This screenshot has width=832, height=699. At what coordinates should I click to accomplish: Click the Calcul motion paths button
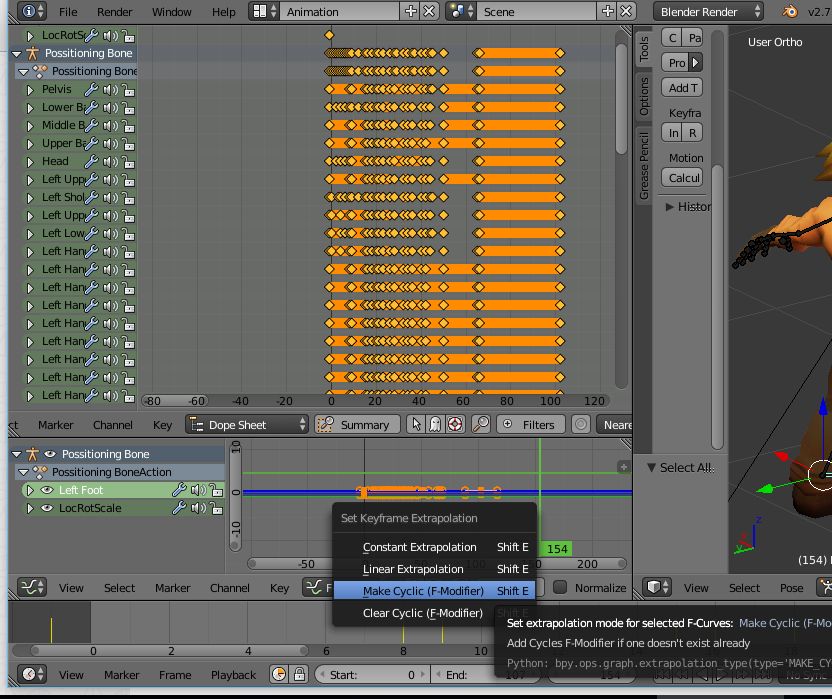point(682,178)
